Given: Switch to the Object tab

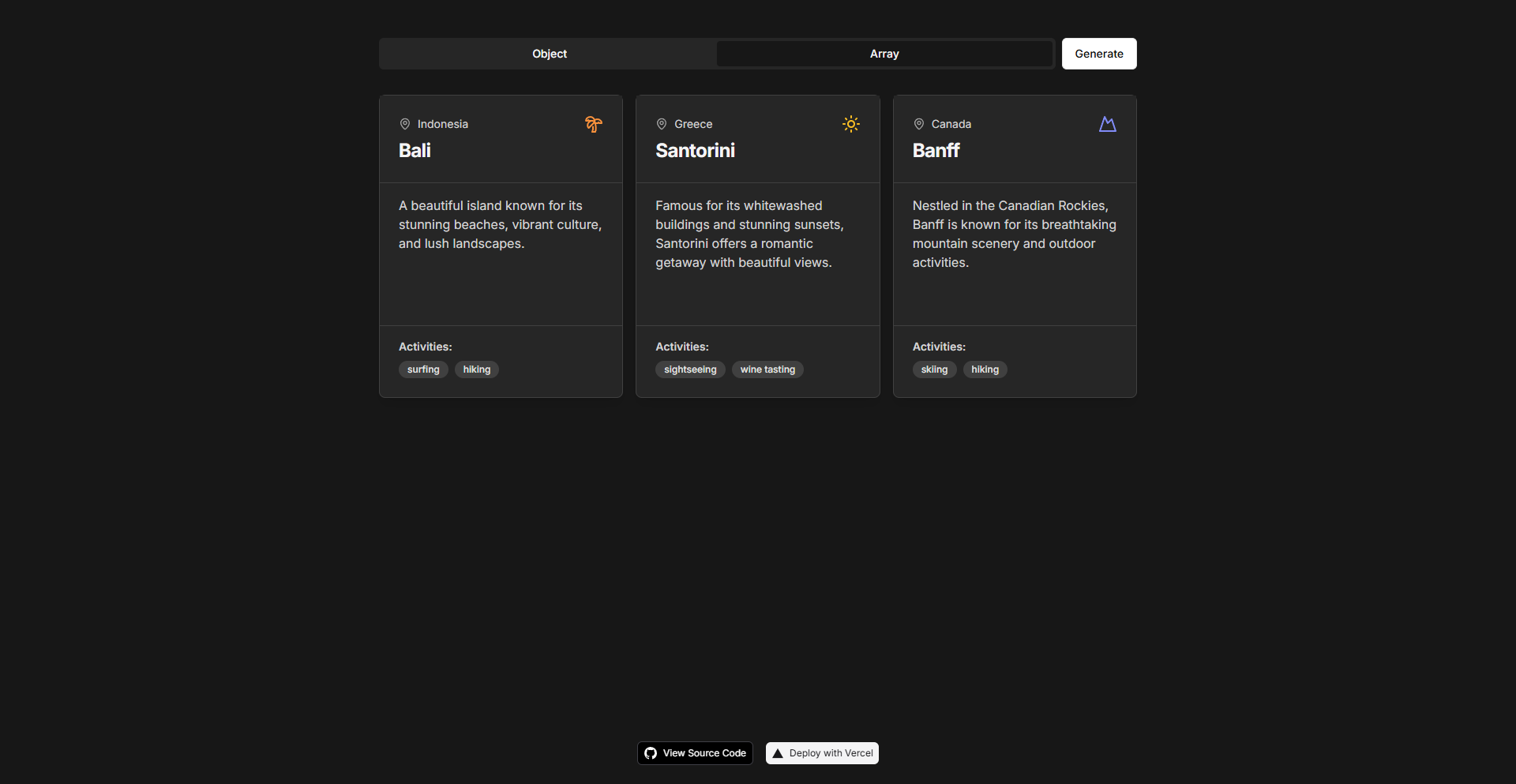Looking at the screenshot, I should [x=550, y=54].
